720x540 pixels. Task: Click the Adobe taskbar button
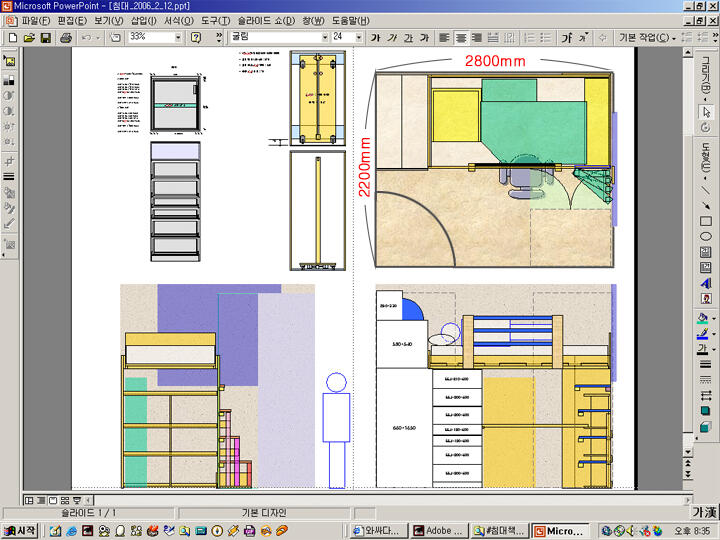point(438,531)
